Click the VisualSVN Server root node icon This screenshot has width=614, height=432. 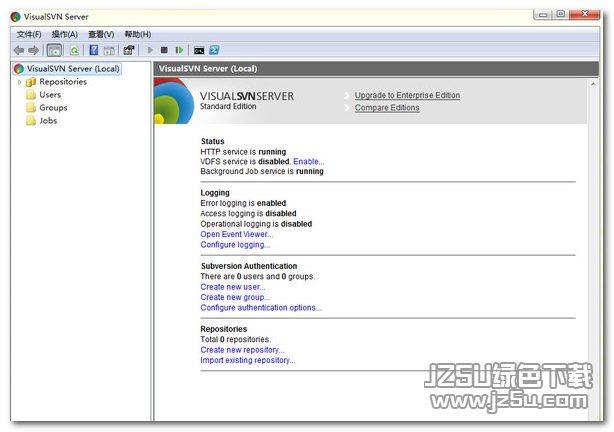pyautogui.click(x=18, y=69)
